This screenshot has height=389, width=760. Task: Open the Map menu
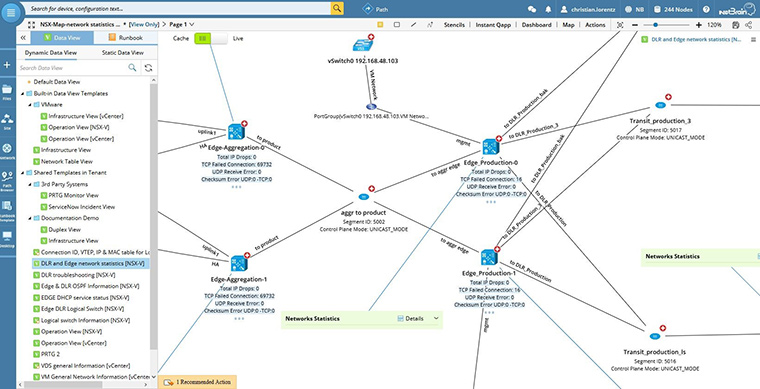click(x=568, y=25)
